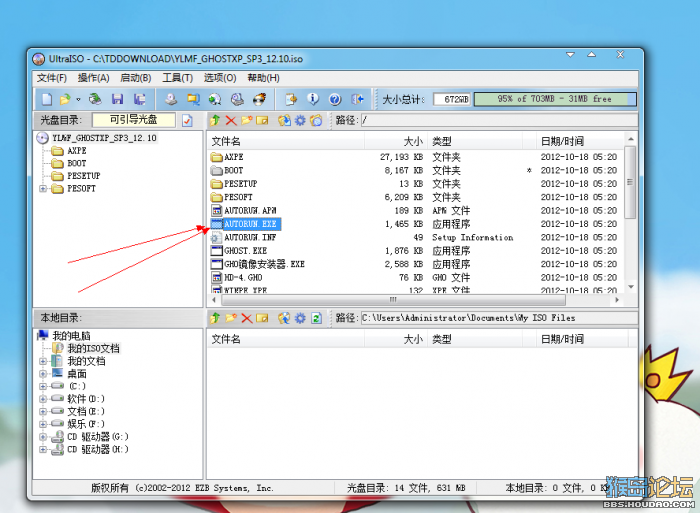Click the Add files toolbar icon
The image size is (700, 513).
pos(291,99)
